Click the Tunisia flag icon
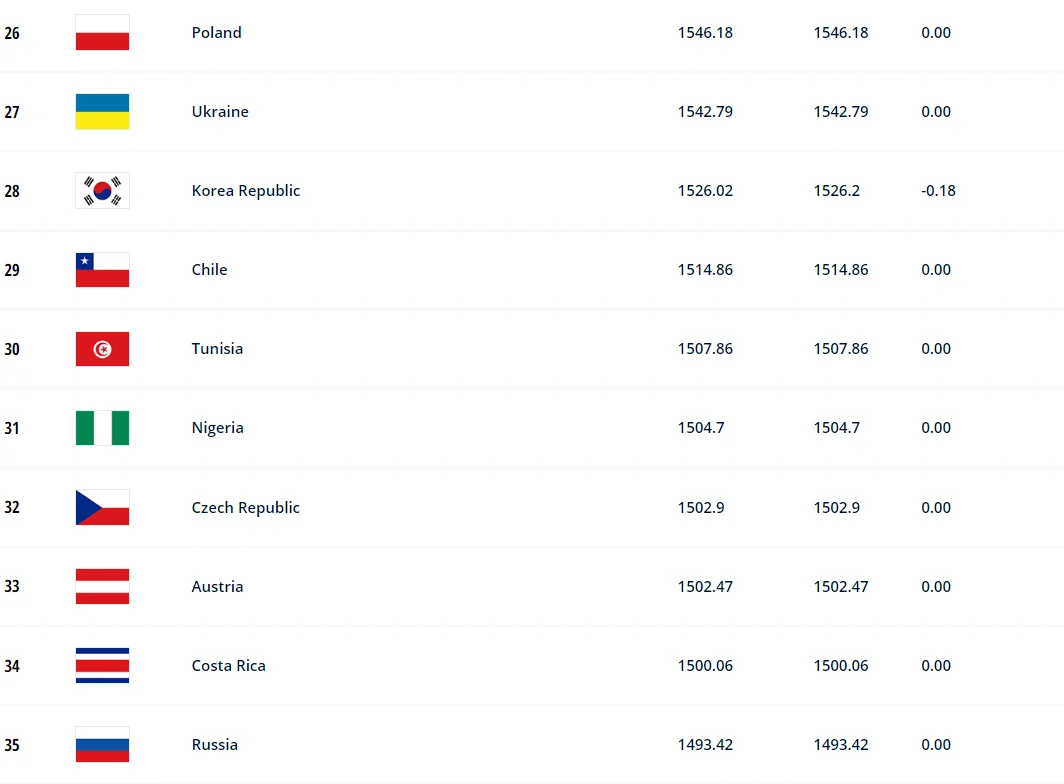This screenshot has width=1064, height=784. [102, 349]
